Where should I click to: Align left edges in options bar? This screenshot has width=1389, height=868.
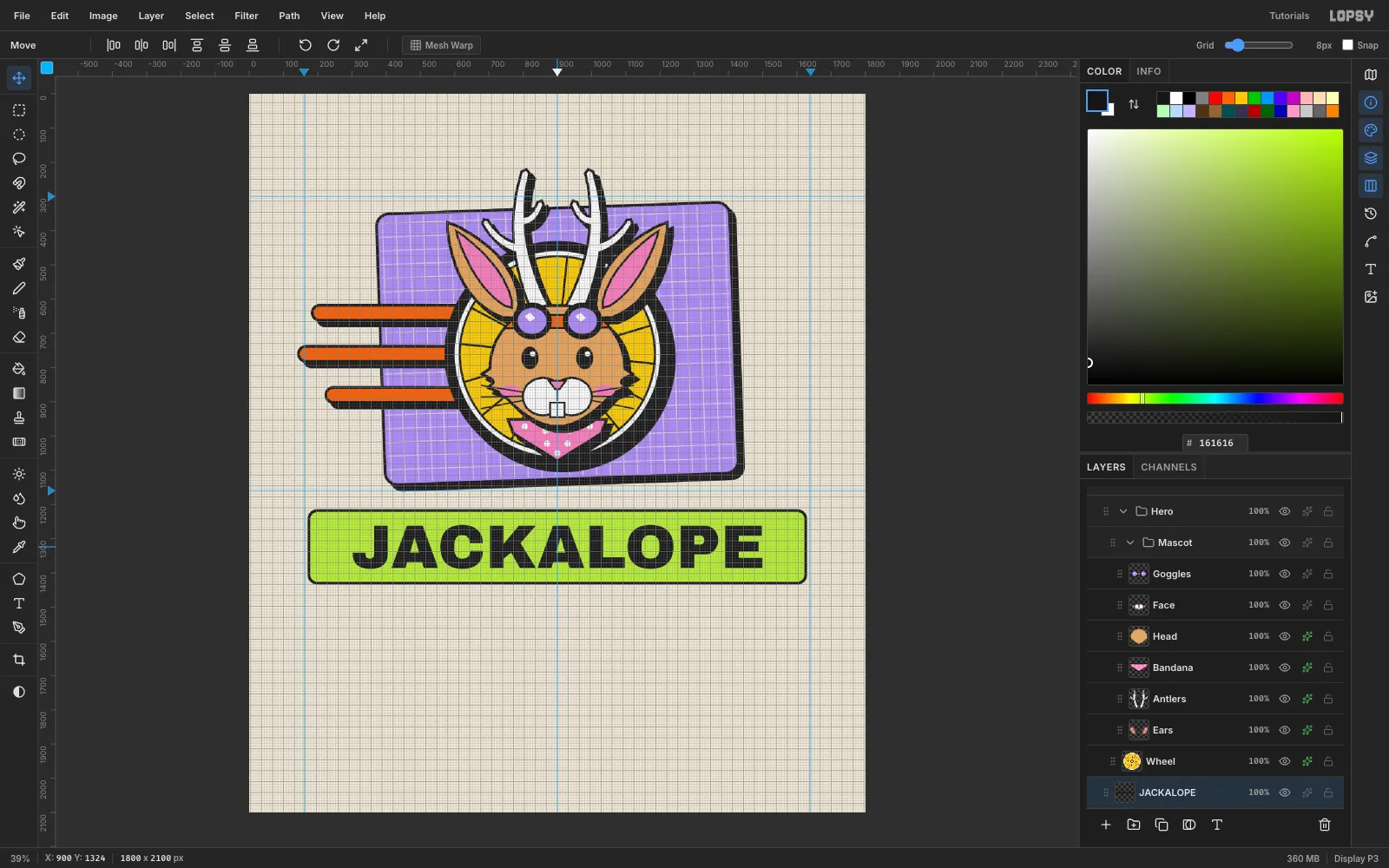pos(114,45)
